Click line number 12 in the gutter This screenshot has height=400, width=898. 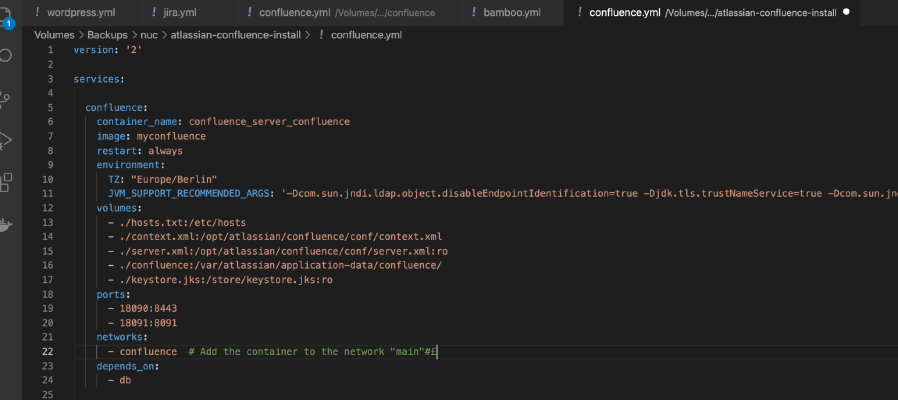48,207
